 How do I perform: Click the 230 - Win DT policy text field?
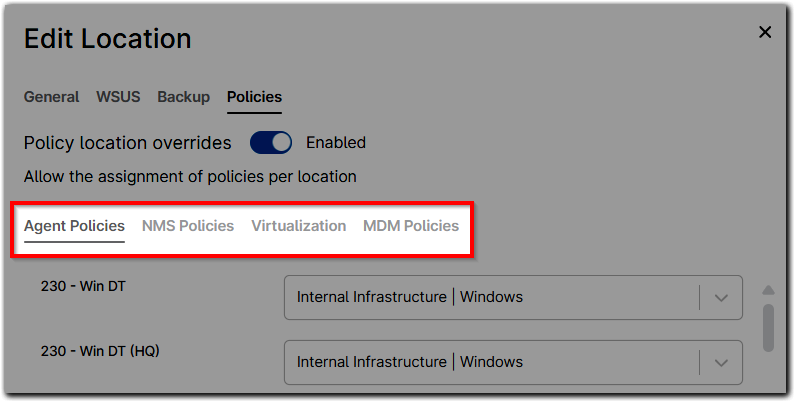490,297
